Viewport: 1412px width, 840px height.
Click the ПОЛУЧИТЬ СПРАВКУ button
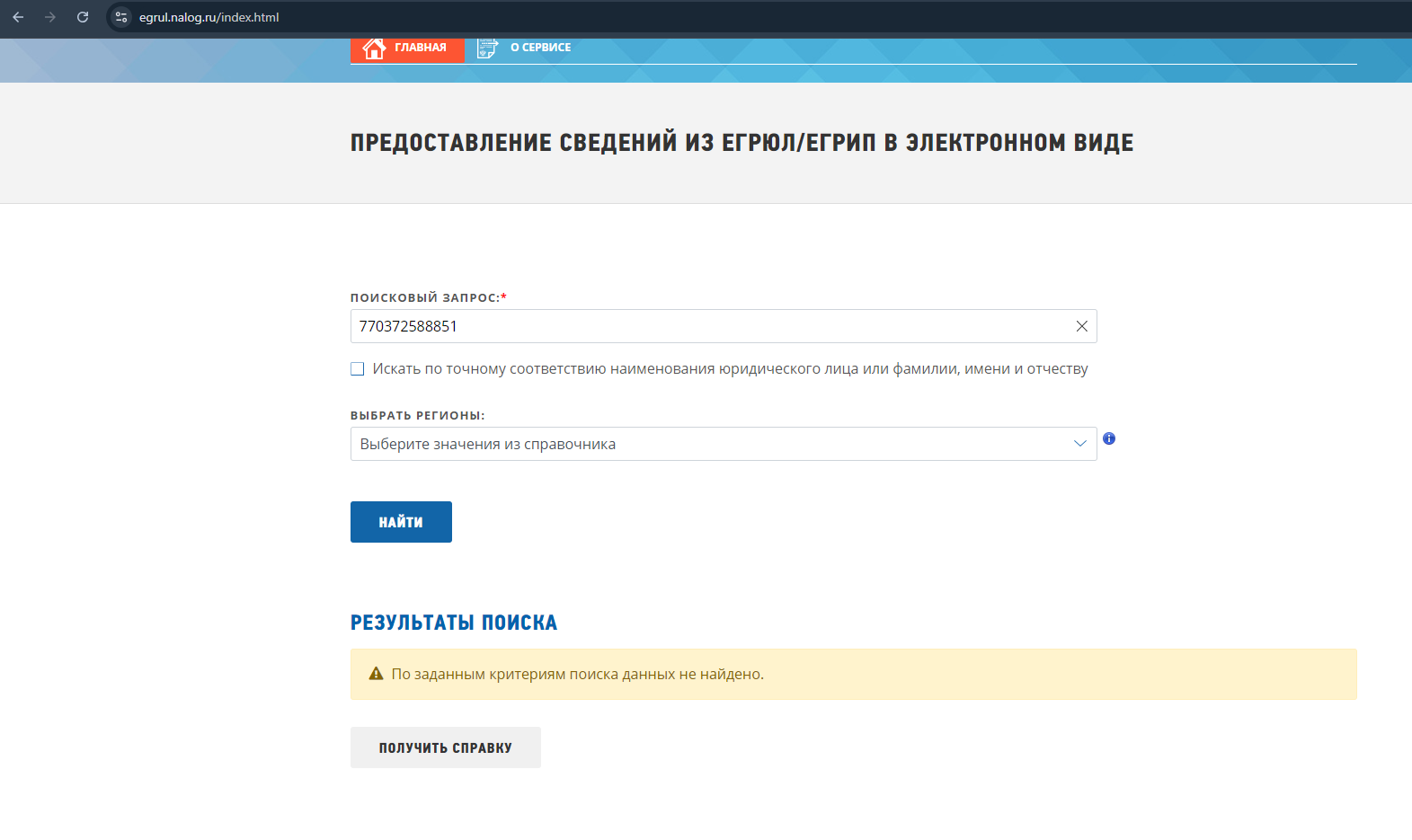pos(446,747)
